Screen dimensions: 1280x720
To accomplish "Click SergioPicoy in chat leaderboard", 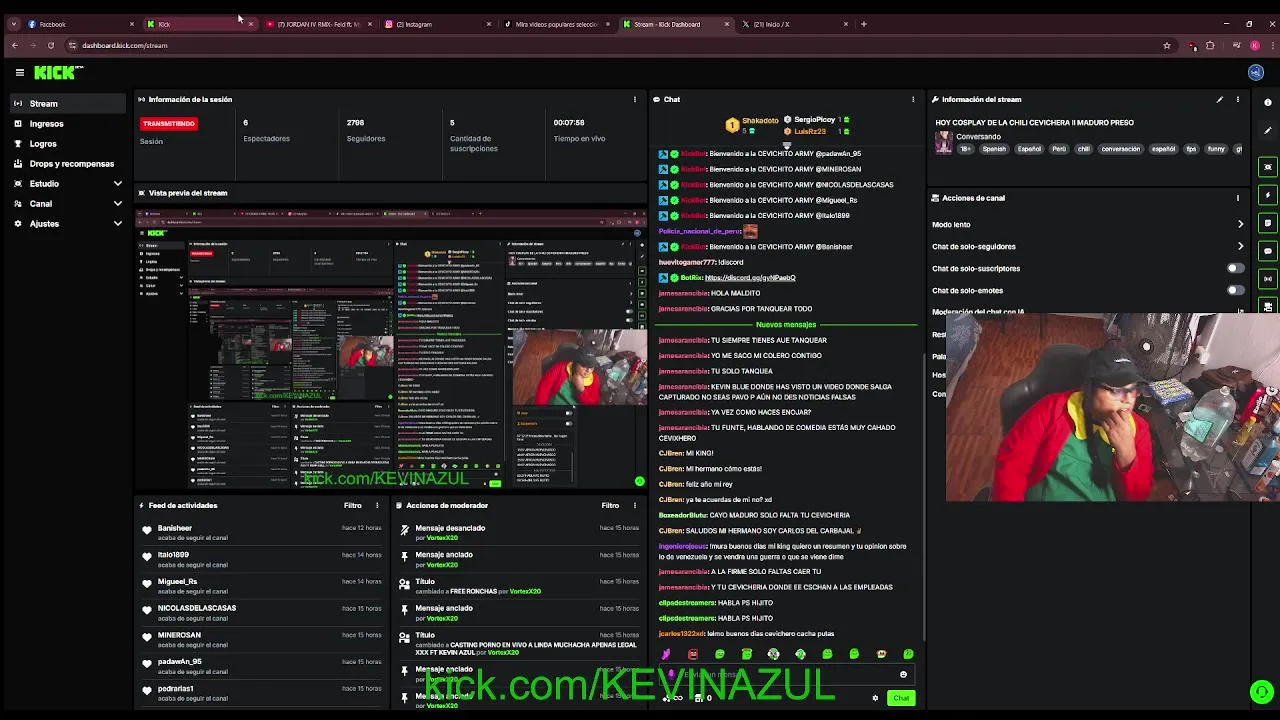I will pos(815,120).
